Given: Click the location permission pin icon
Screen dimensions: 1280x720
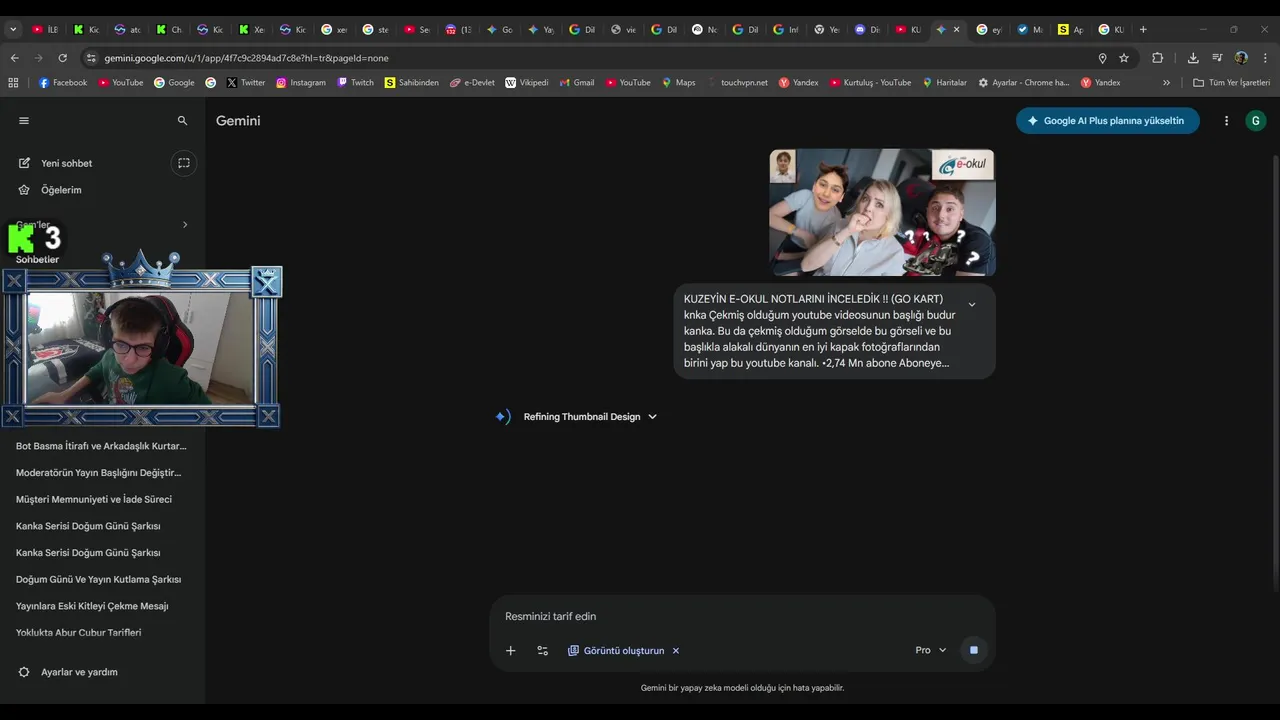Looking at the screenshot, I should pos(1102,58).
